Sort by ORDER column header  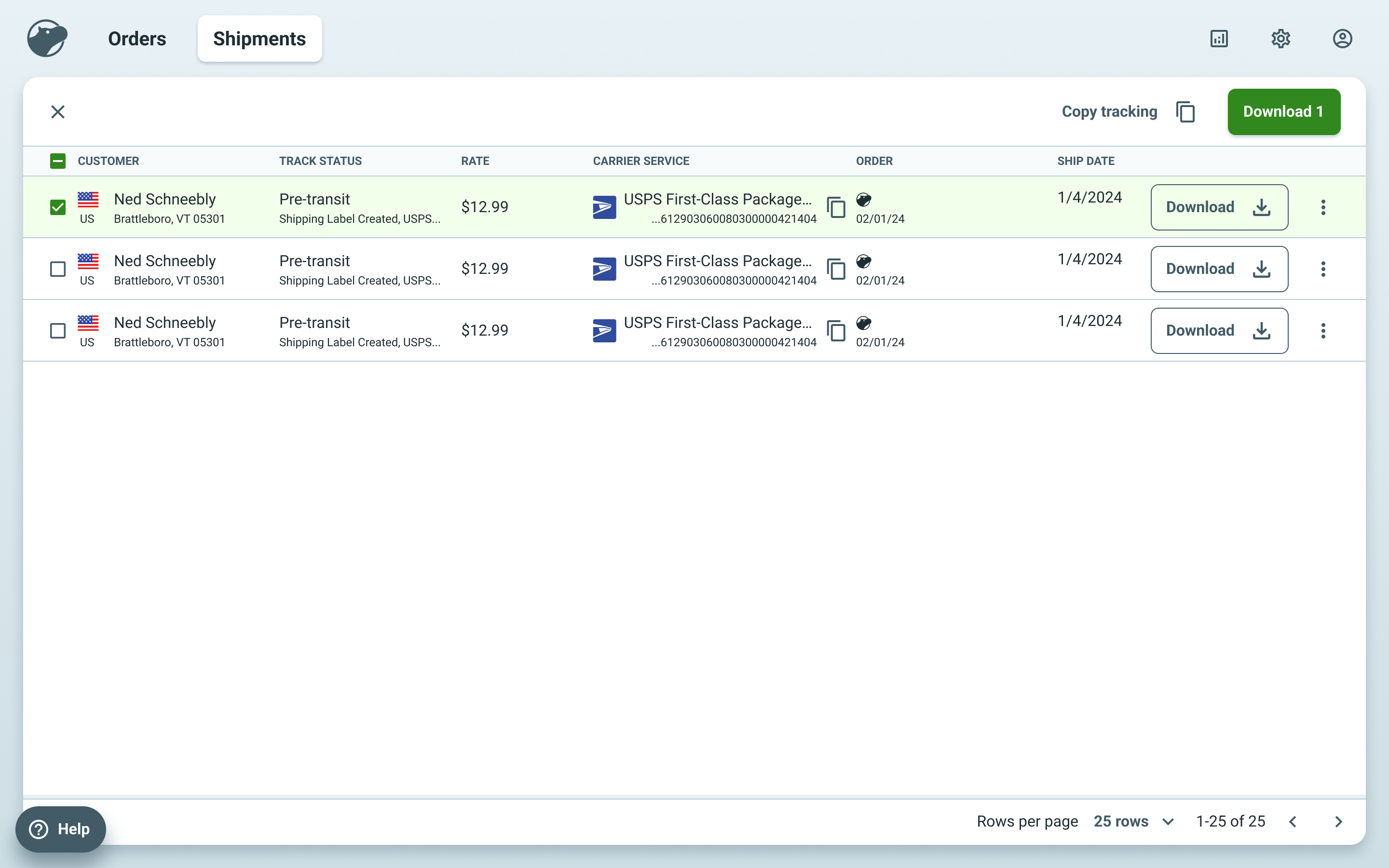click(x=874, y=161)
